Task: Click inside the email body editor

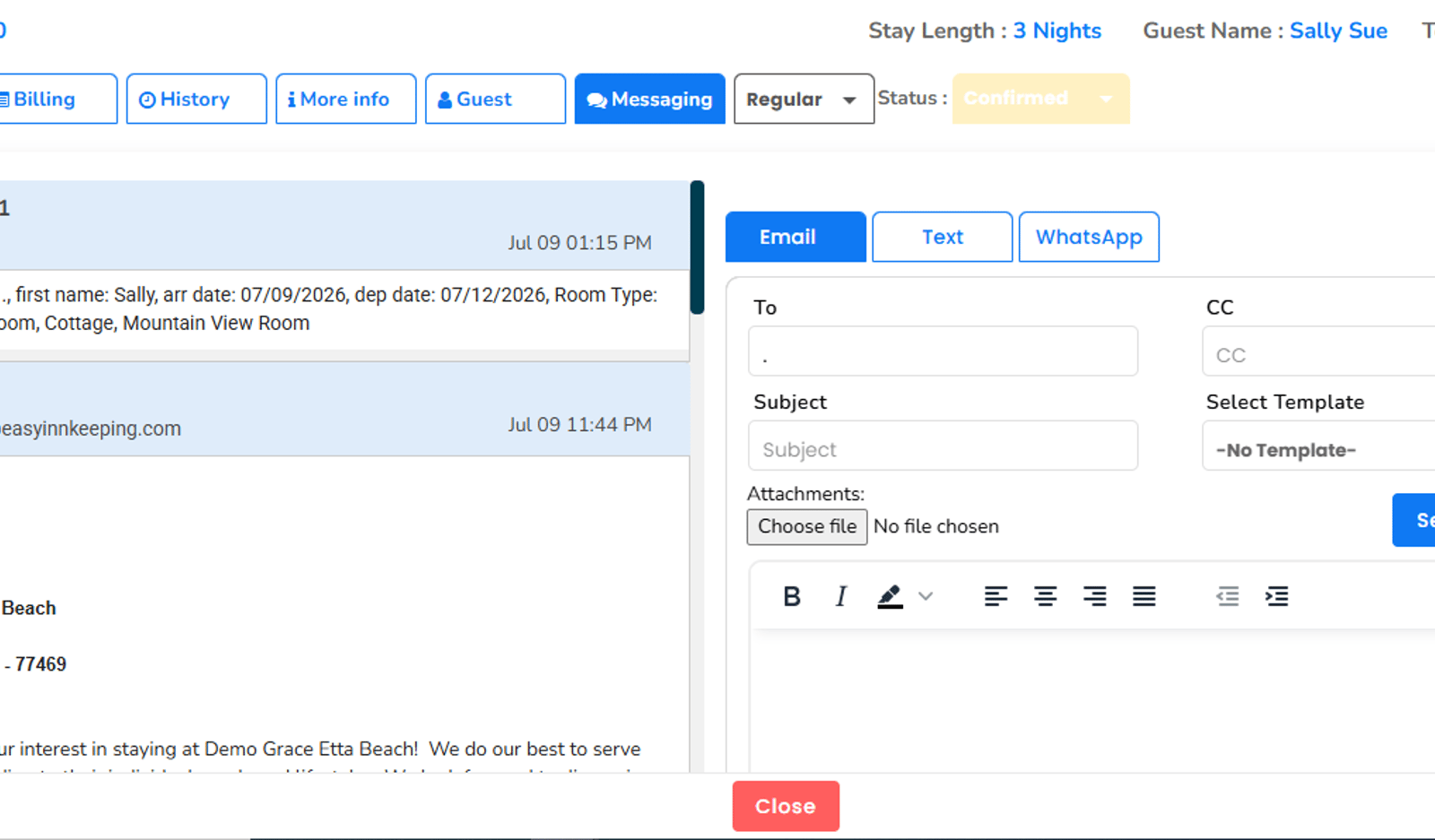Action: [x=1092, y=699]
